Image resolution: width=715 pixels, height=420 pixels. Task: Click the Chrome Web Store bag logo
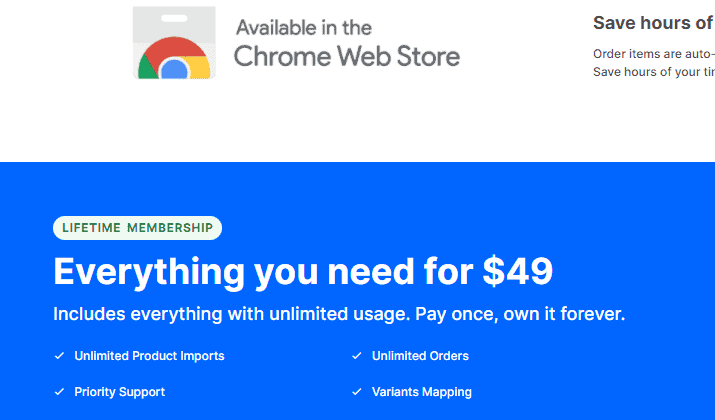pos(174,42)
